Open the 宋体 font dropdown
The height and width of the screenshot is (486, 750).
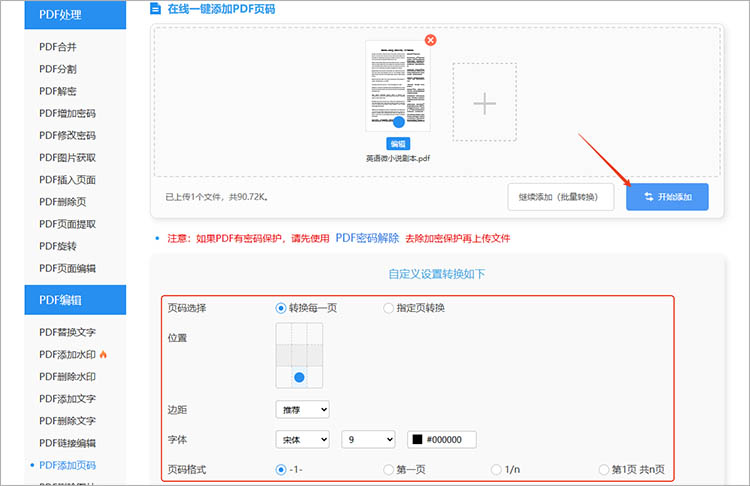[302, 439]
